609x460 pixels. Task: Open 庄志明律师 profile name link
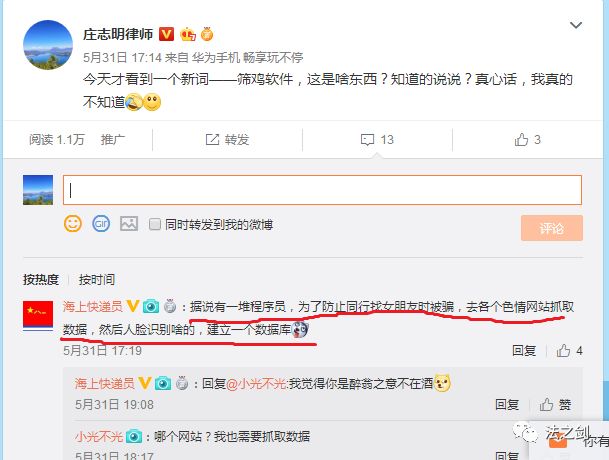[118, 34]
